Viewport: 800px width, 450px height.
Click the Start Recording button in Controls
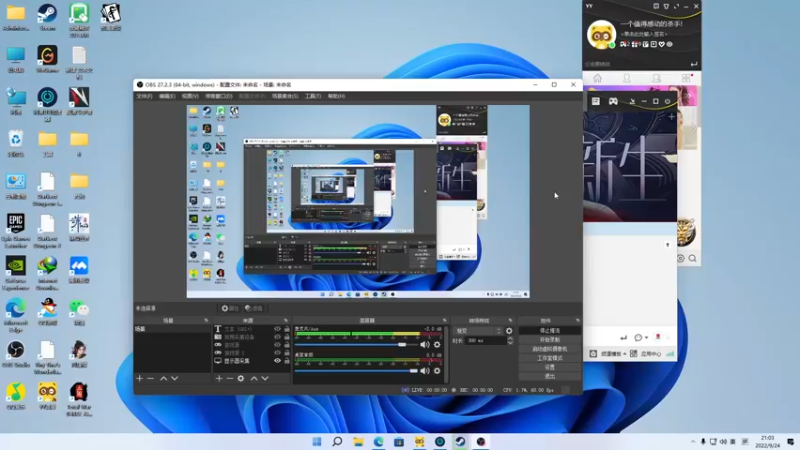click(x=549, y=340)
